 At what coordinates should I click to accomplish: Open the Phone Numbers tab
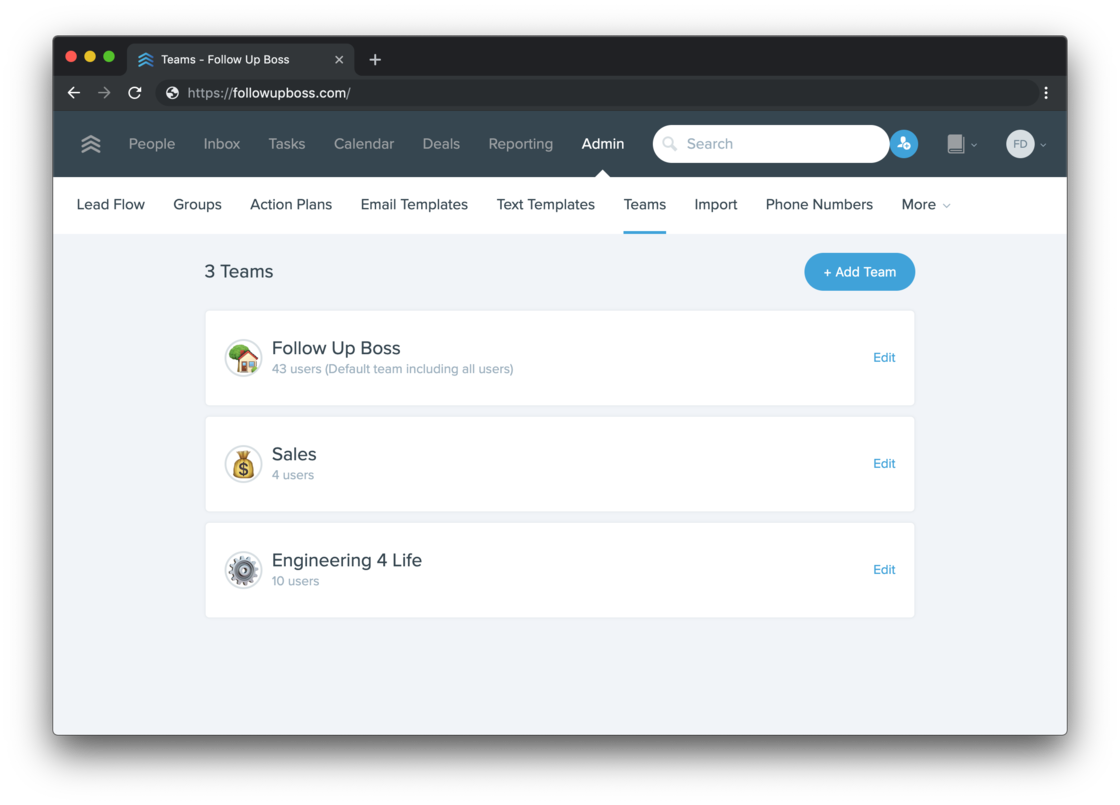point(819,205)
